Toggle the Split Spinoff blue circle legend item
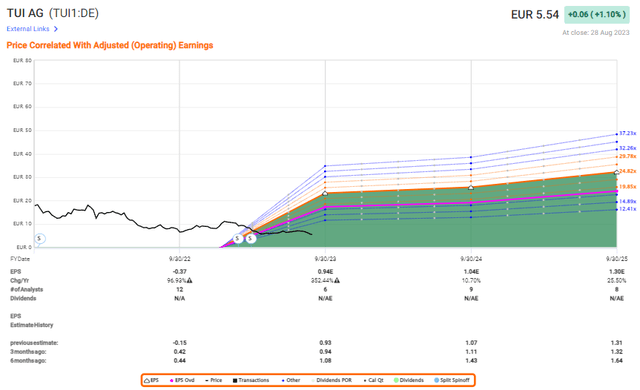 [452, 380]
